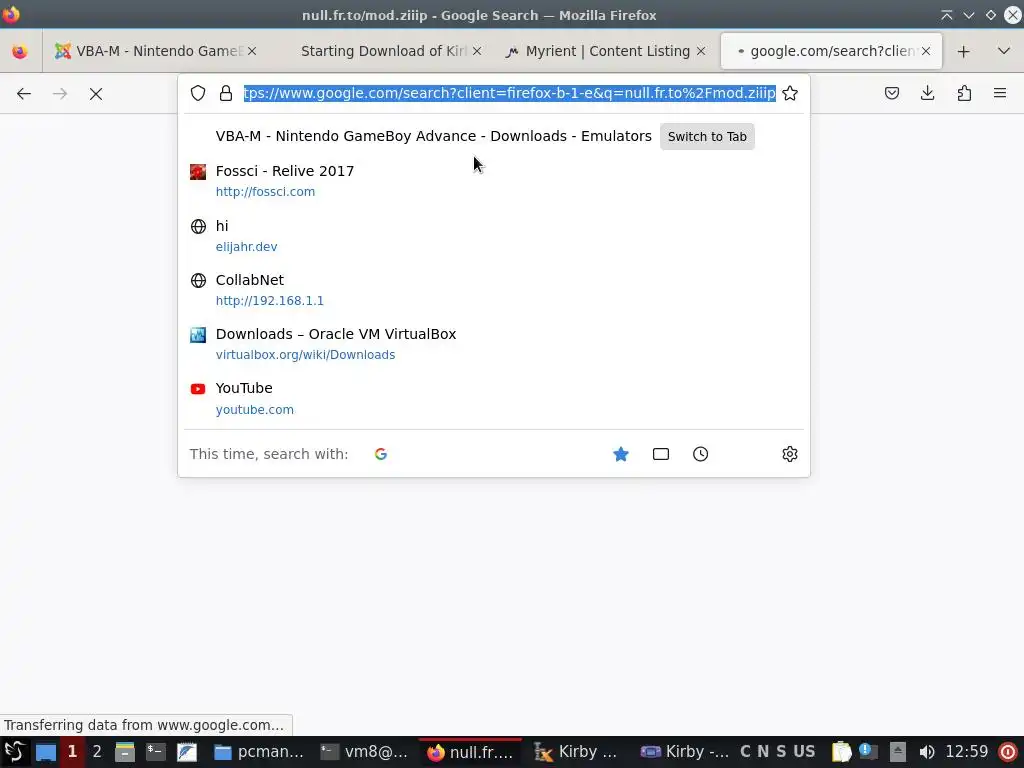Select the google.com/search tab
1024x768 pixels.
pos(831,51)
